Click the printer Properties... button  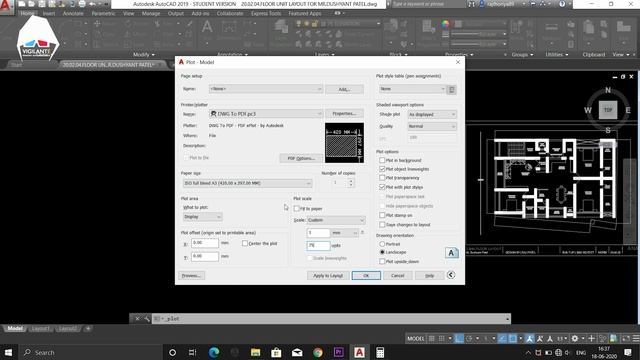(344, 114)
